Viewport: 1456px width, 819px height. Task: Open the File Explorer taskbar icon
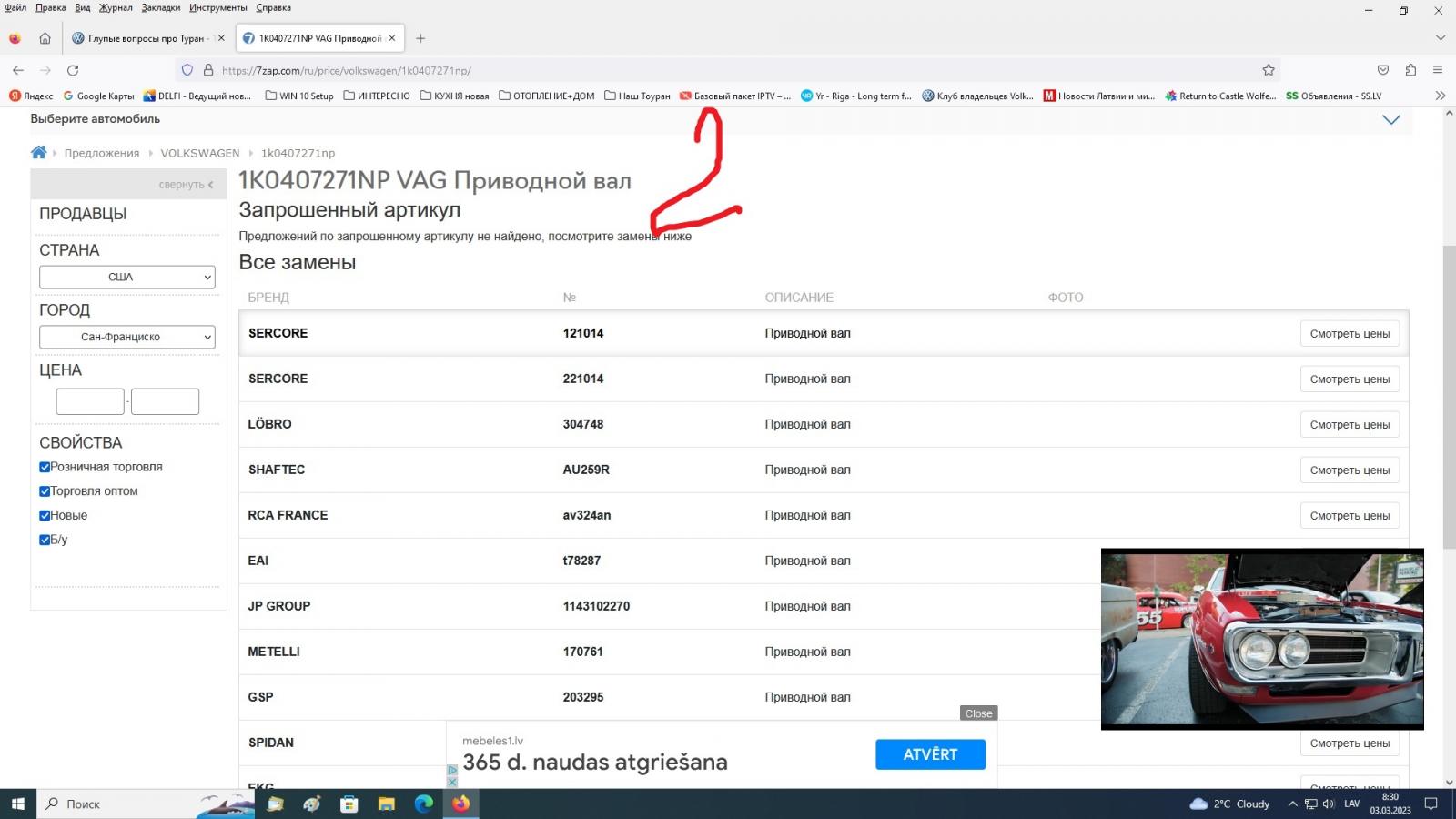pyautogui.click(x=387, y=804)
